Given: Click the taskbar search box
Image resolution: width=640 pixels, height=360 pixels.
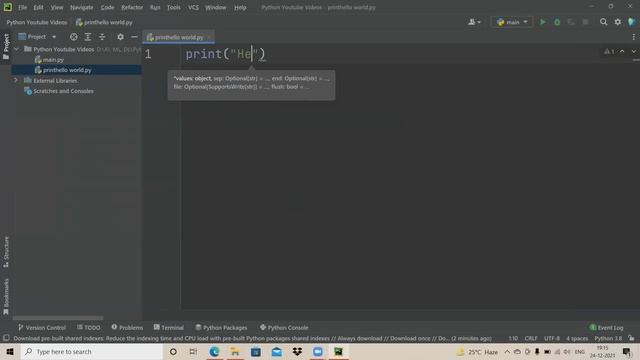Looking at the screenshot, I should click(91, 351).
